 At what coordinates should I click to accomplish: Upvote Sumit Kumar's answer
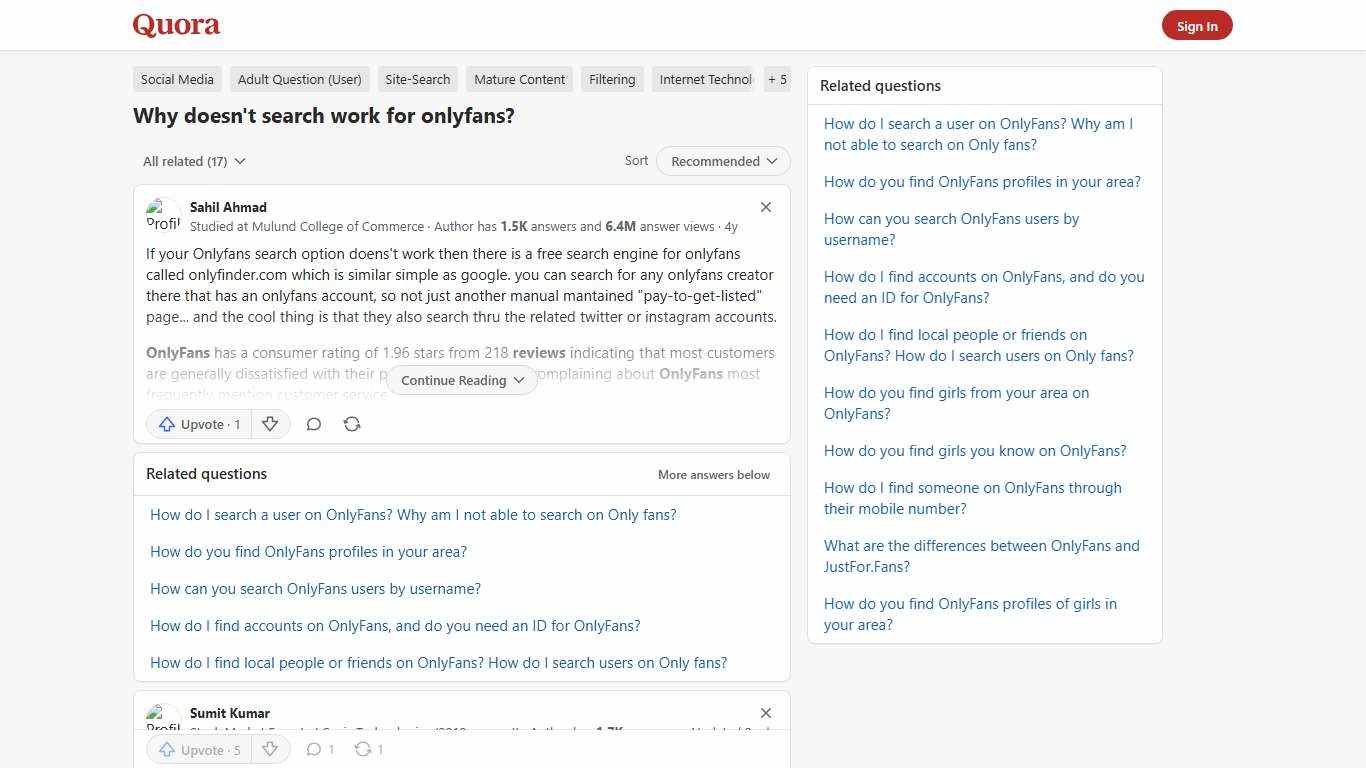(198, 749)
